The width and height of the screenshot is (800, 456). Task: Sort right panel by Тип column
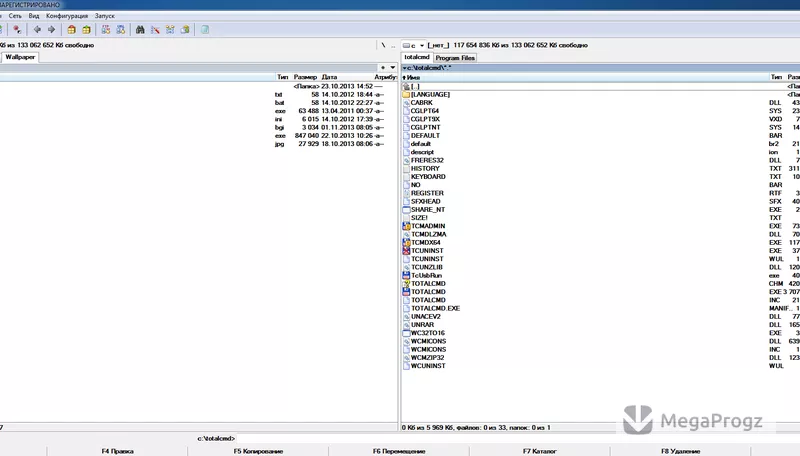[777, 77]
